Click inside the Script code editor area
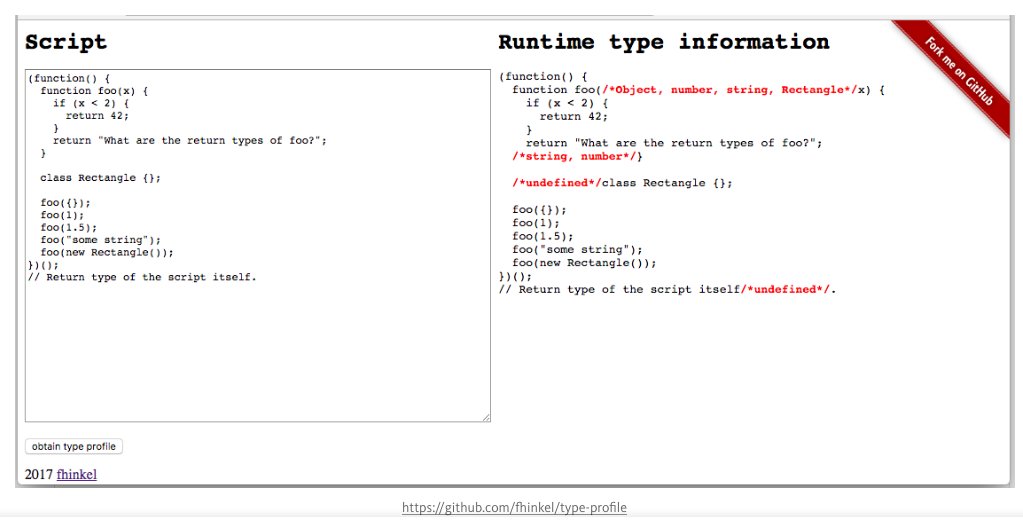The height and width of the screenshot is (521, 1023). point(258,245)
